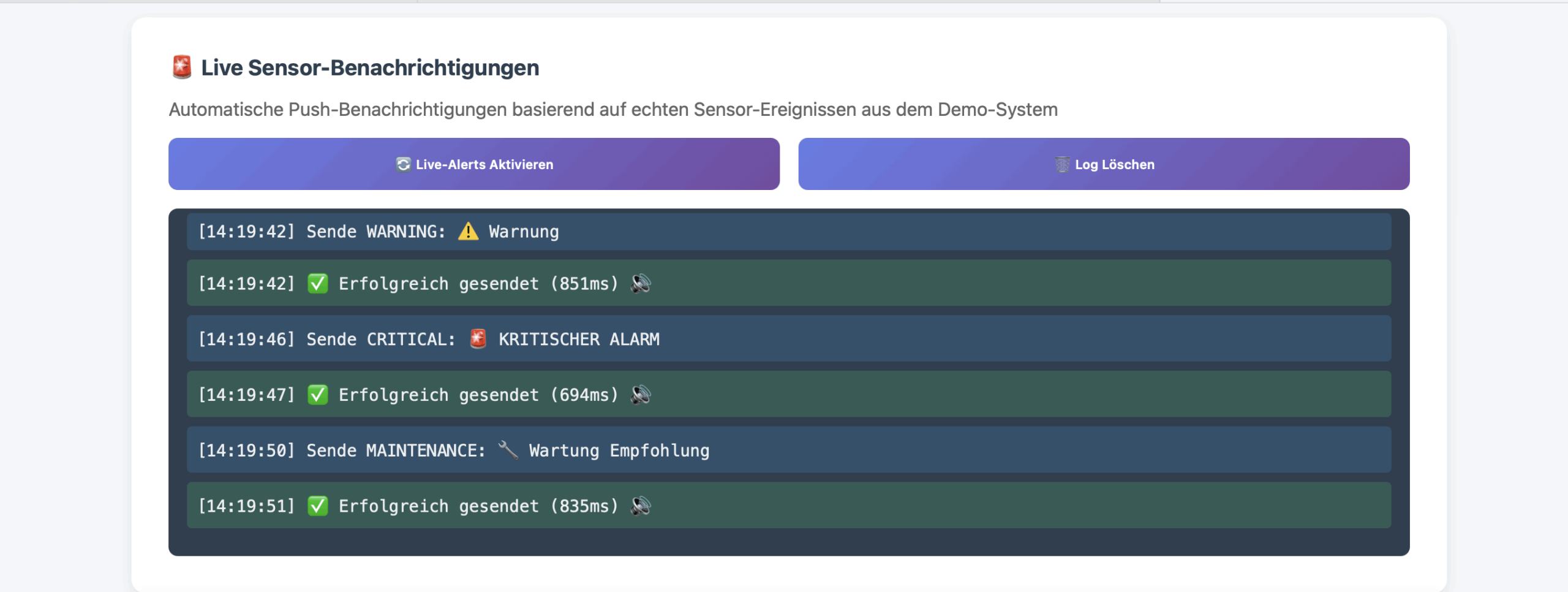Click the green checkmark in the 835ms entry
Image resolution: width=1568 pixels, height=592 pixels.
pyautogui.click(x=317, y=506)
